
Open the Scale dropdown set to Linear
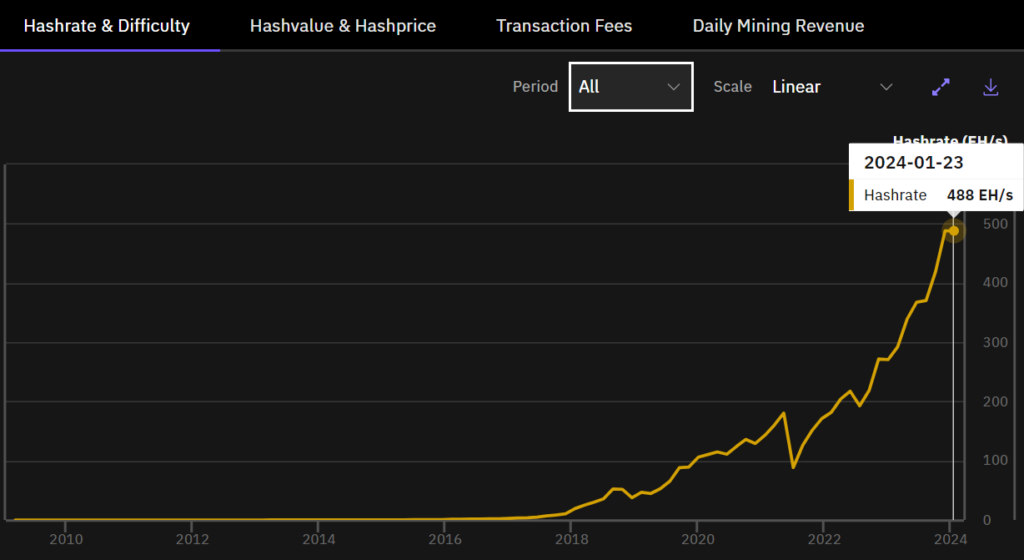tap(832, 87)
